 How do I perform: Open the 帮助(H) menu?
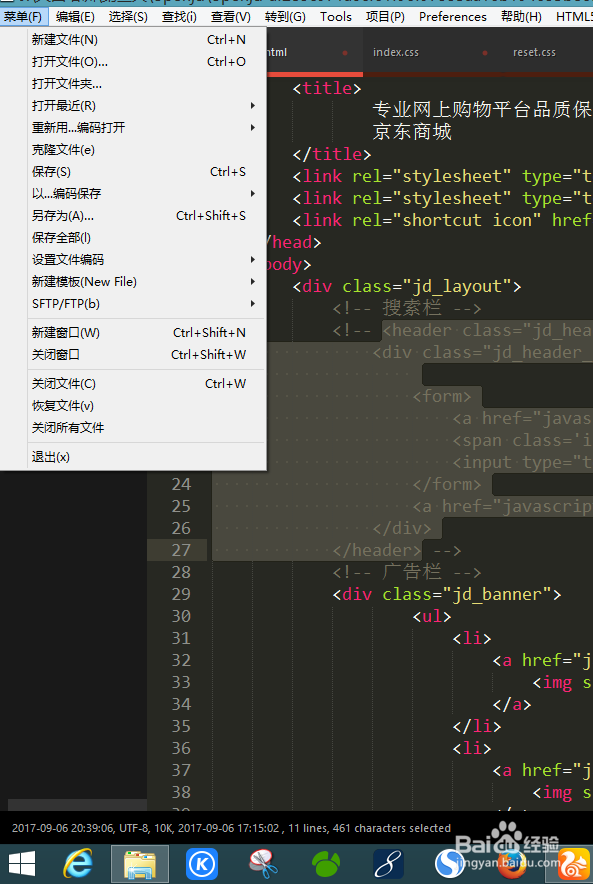pyautogui.click(x=521, y=16)
